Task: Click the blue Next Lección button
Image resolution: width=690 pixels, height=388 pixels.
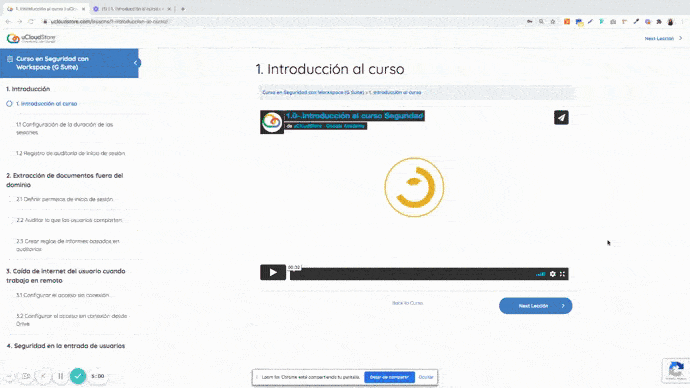Action: click(536, 306)
